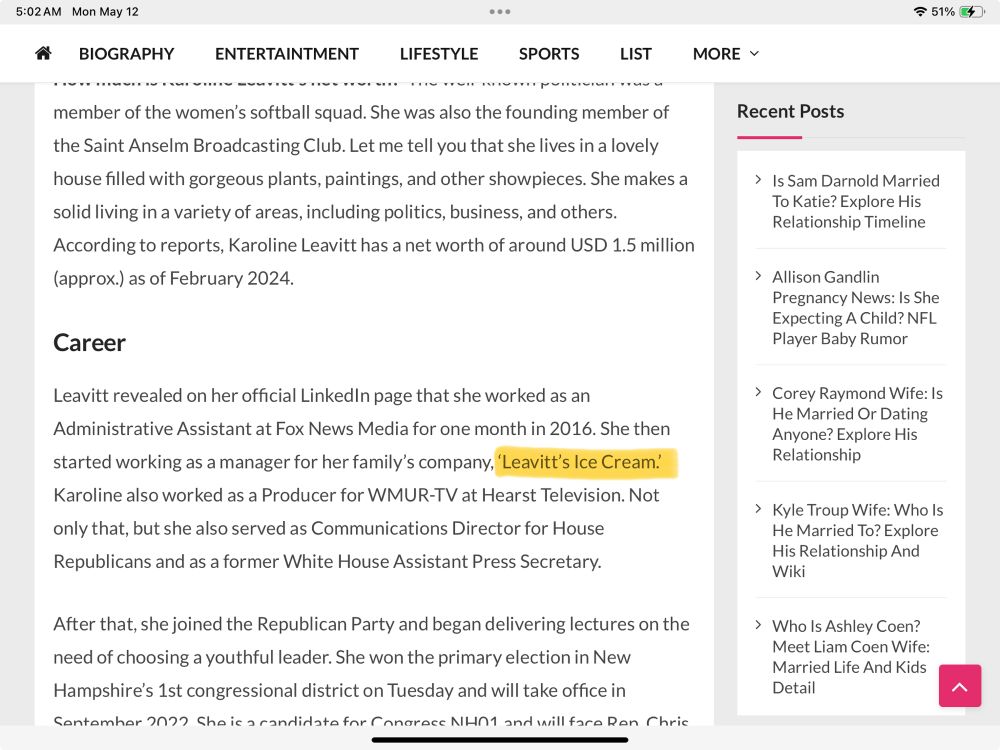View the Kyle Troup Wife post
1000x750 pixels.
(x=858, y=540)
